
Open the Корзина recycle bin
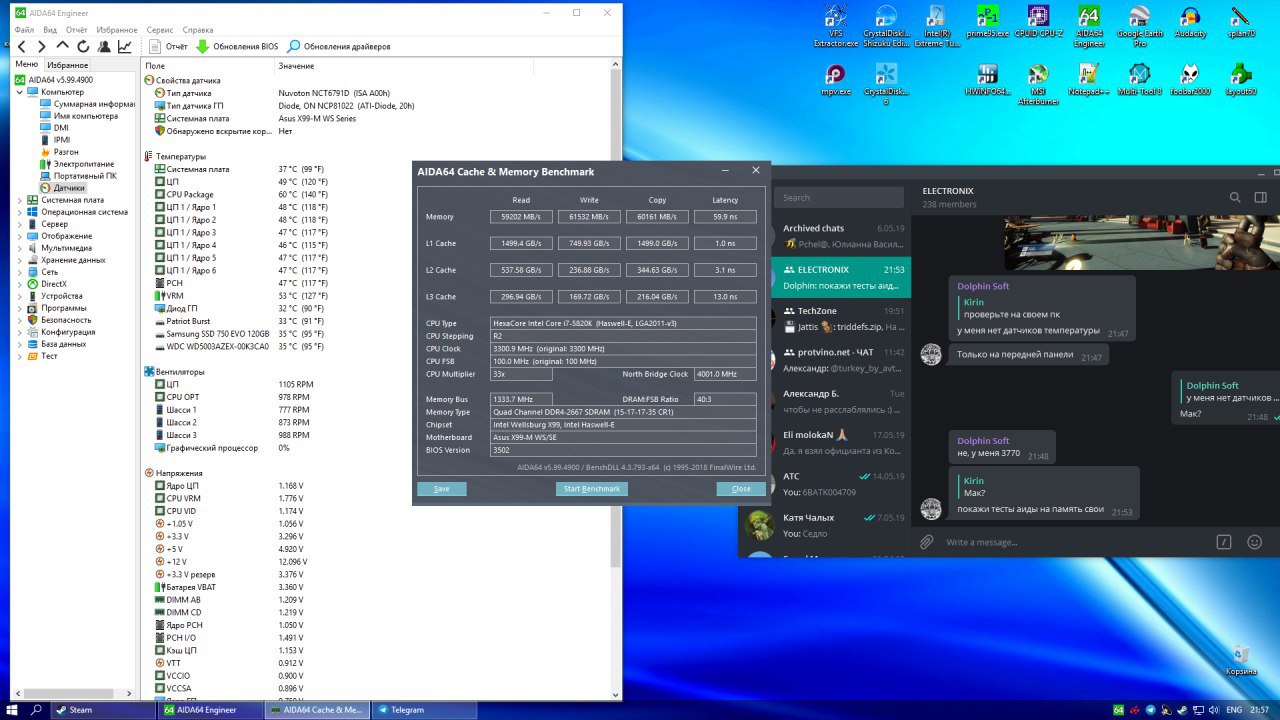[1241, 660]
